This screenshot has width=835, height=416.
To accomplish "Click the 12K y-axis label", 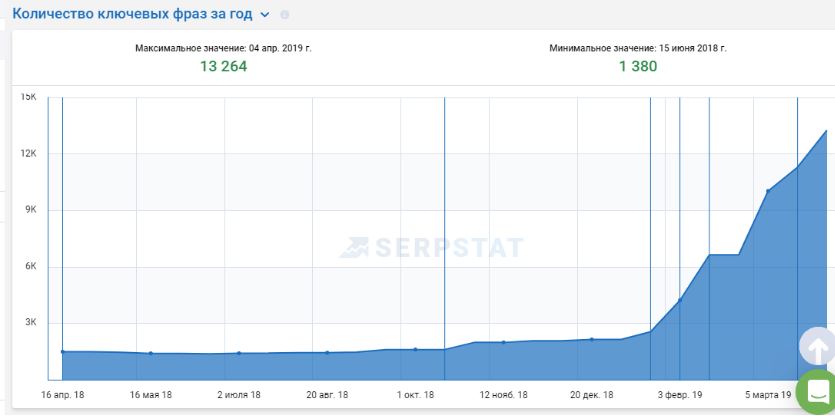I will click(29, 153).
